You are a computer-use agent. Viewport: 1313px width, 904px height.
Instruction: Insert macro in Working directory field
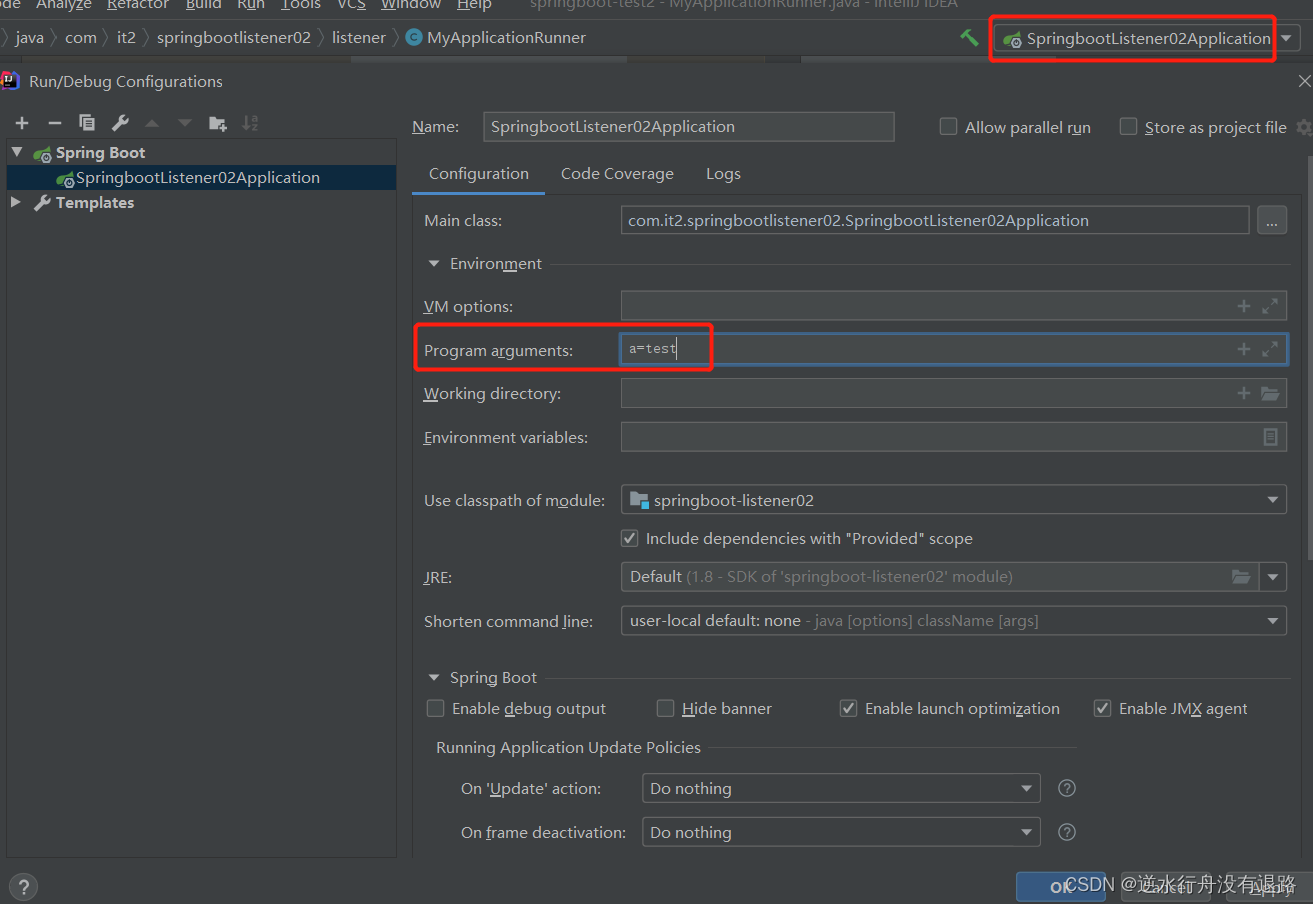coord(1244,393)
